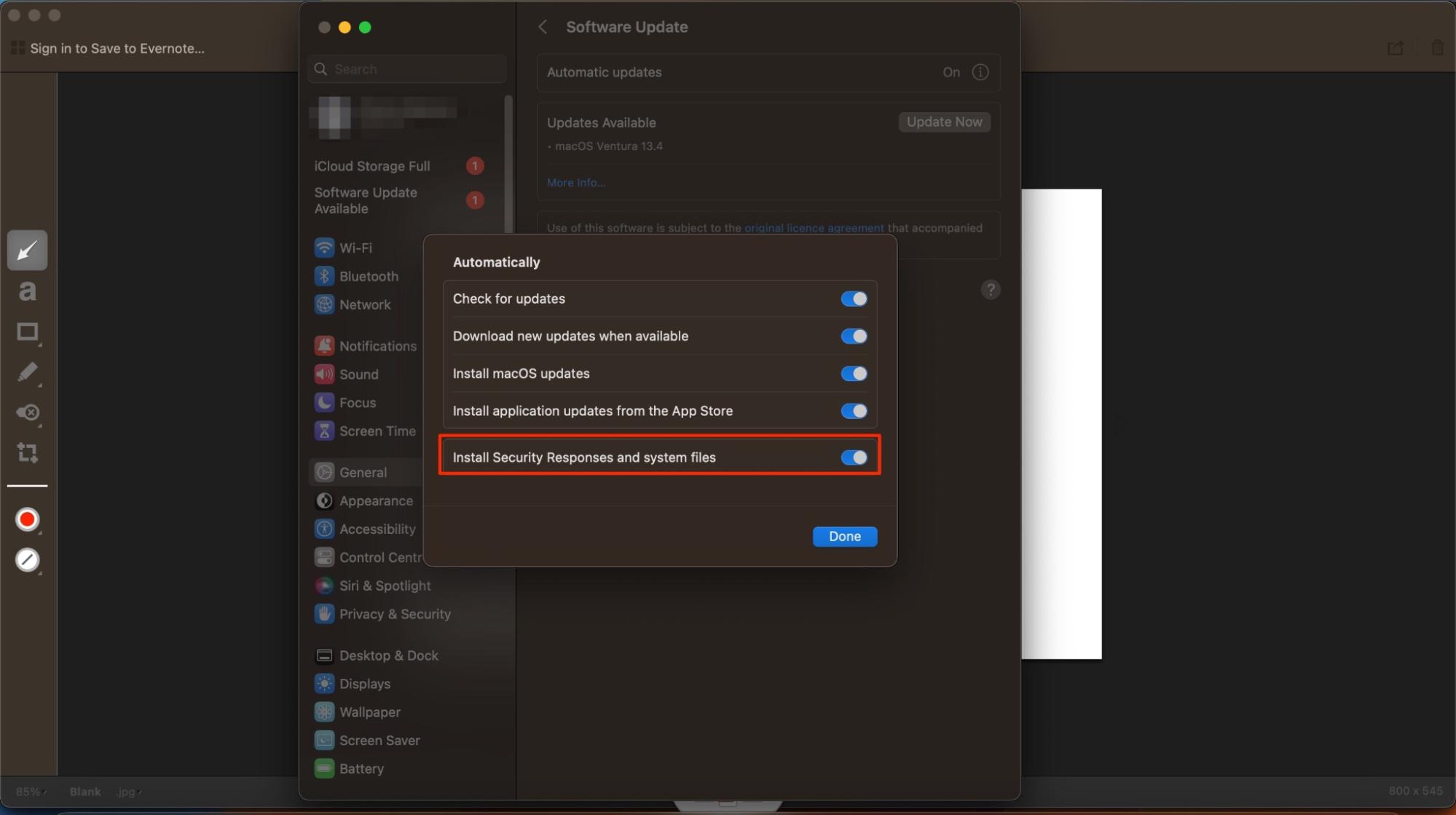
Task: Click the trash icon in Skitch toolbar
Action: coord(1437,48)
